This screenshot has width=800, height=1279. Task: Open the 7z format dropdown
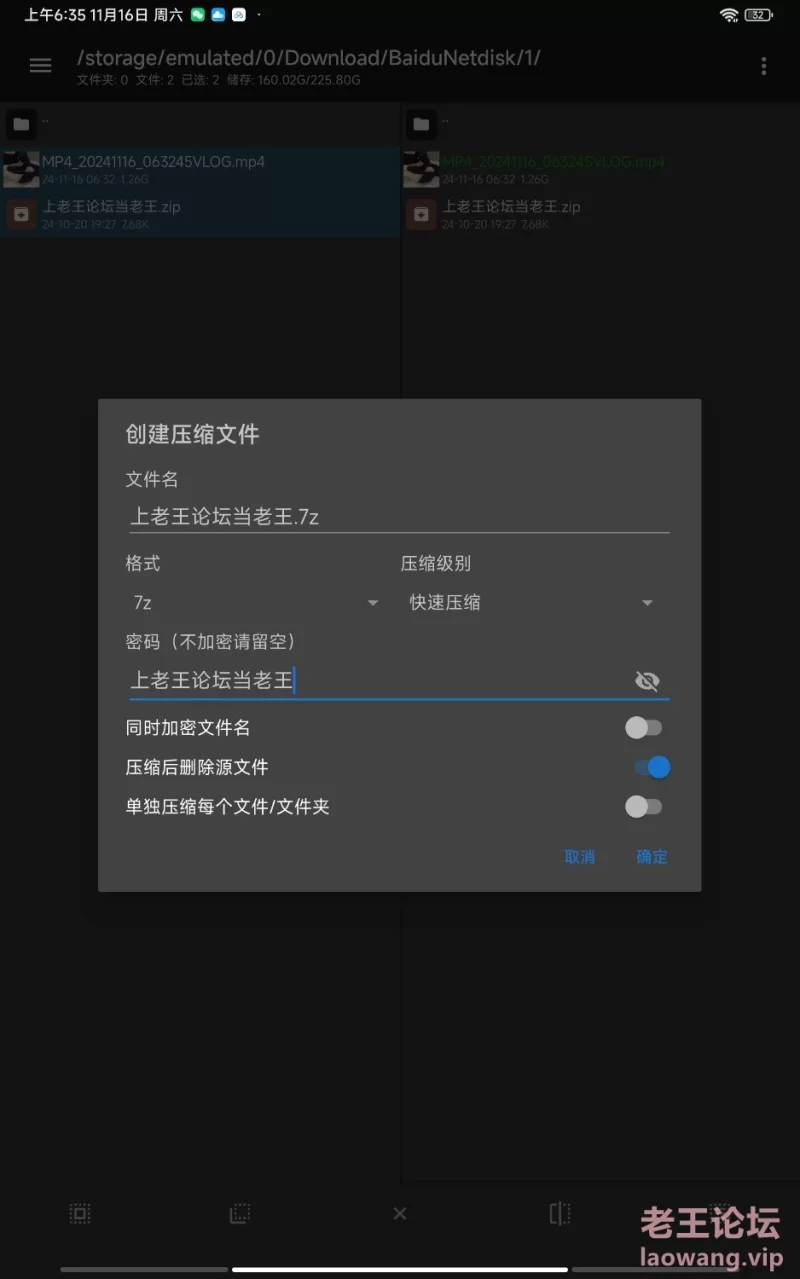[x=255, y=603]
